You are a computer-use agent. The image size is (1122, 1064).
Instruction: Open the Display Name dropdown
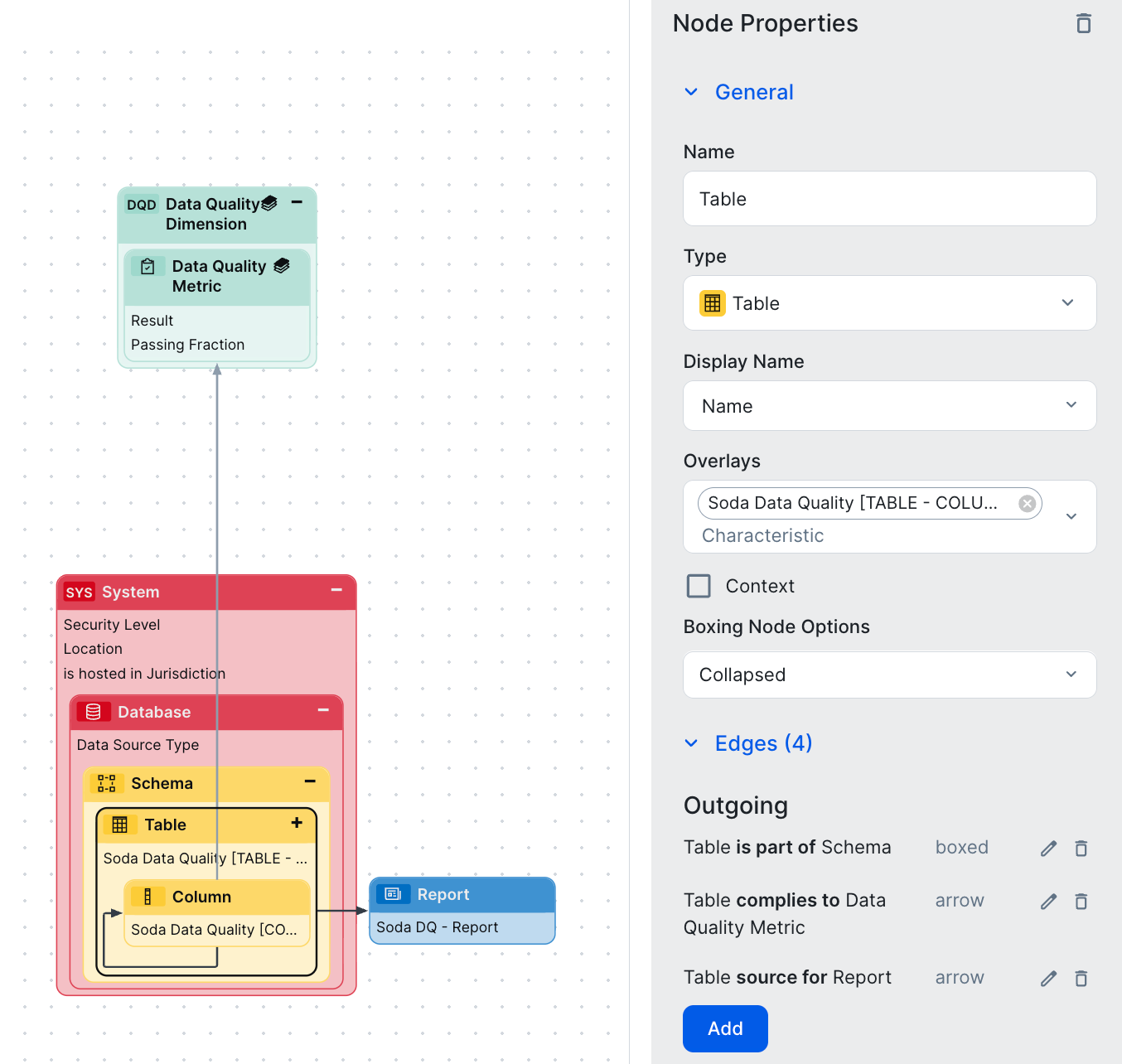pos(889,406)
